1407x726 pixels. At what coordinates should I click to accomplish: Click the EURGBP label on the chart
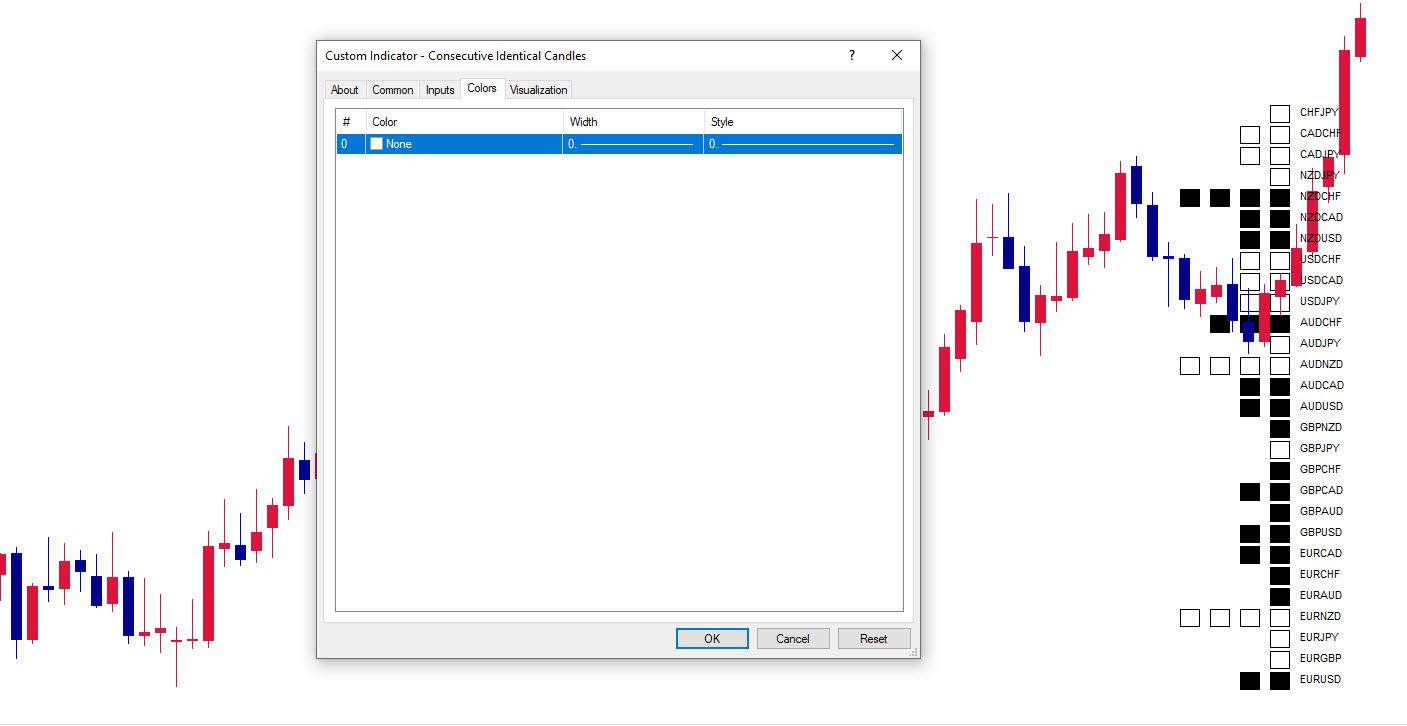1321,658
